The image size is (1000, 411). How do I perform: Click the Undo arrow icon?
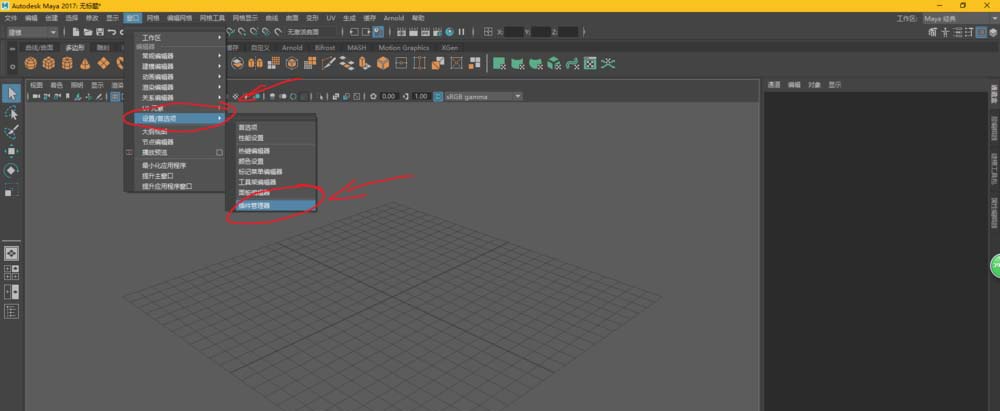(112, 32)
